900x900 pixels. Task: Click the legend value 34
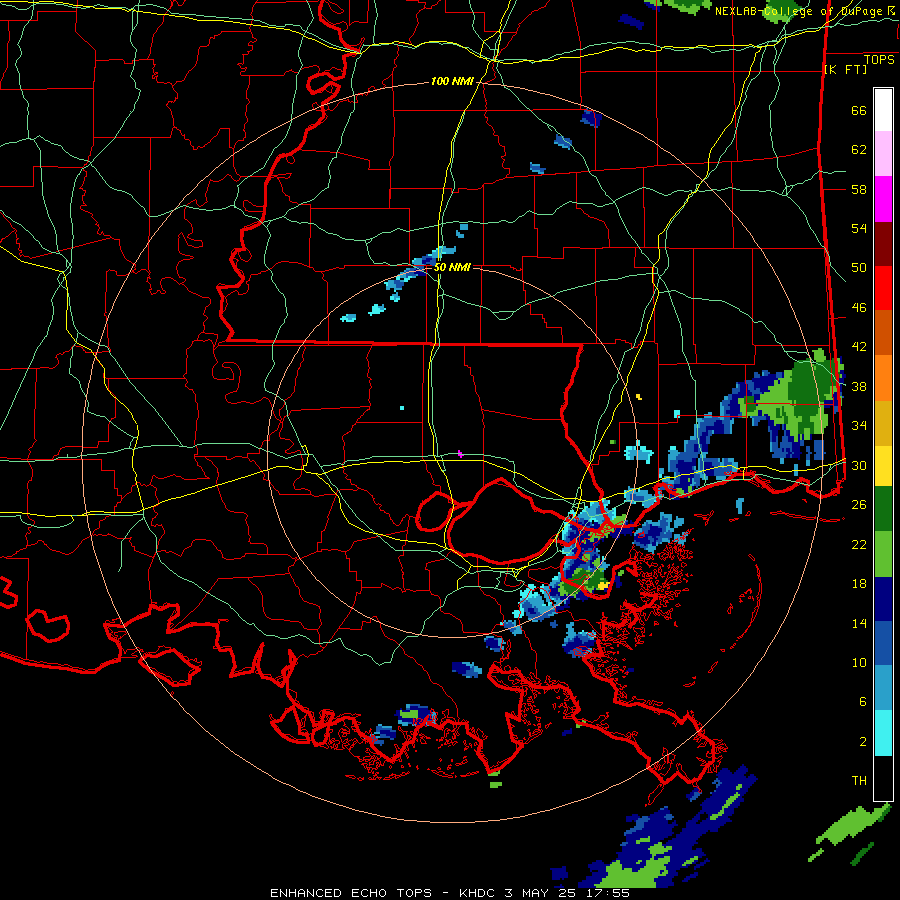click(x=859, y=425)
